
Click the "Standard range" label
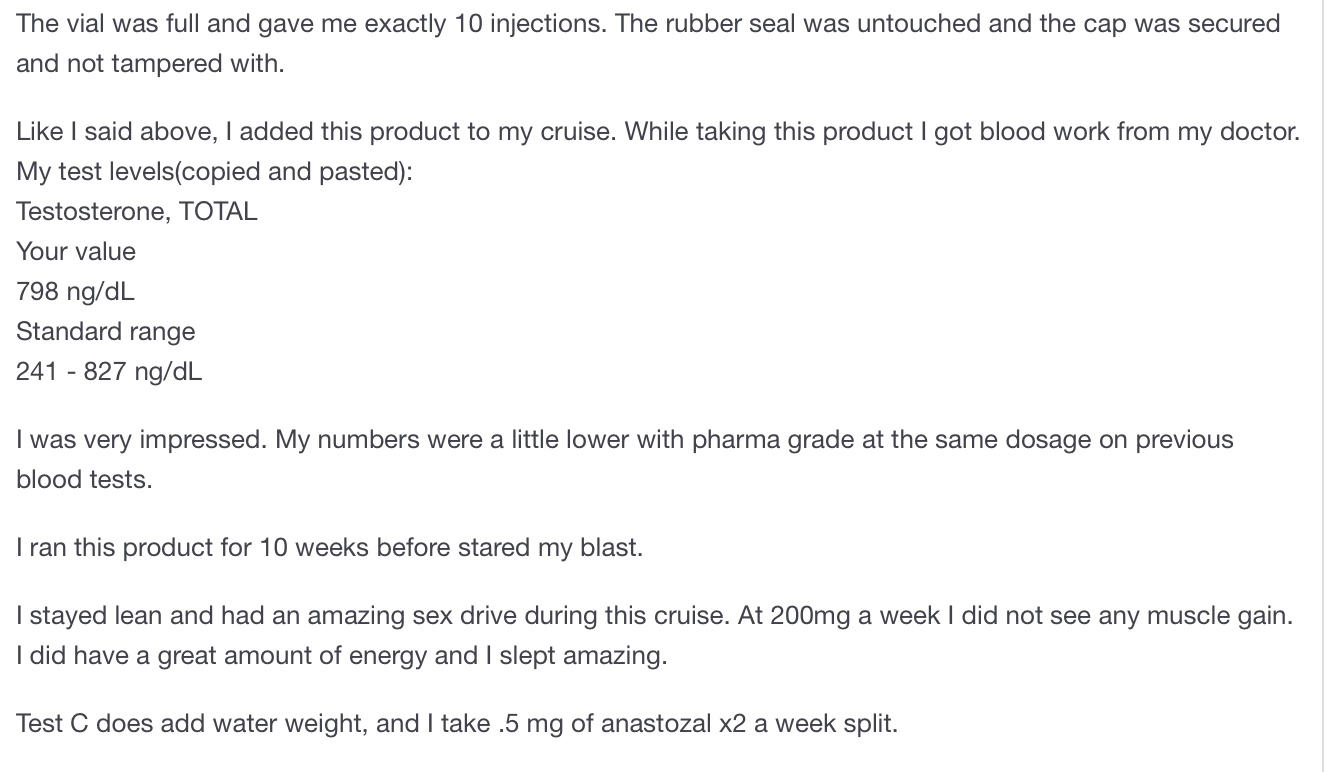pyautogui.click(x=105, y=331)
